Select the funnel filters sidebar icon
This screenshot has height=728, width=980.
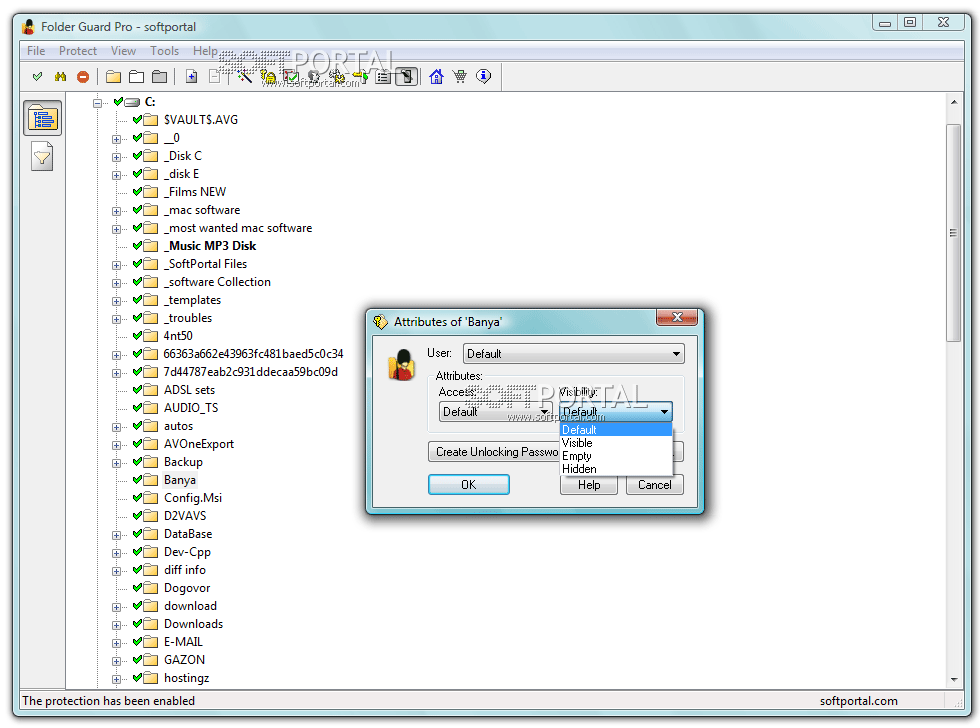coord(42,156)
